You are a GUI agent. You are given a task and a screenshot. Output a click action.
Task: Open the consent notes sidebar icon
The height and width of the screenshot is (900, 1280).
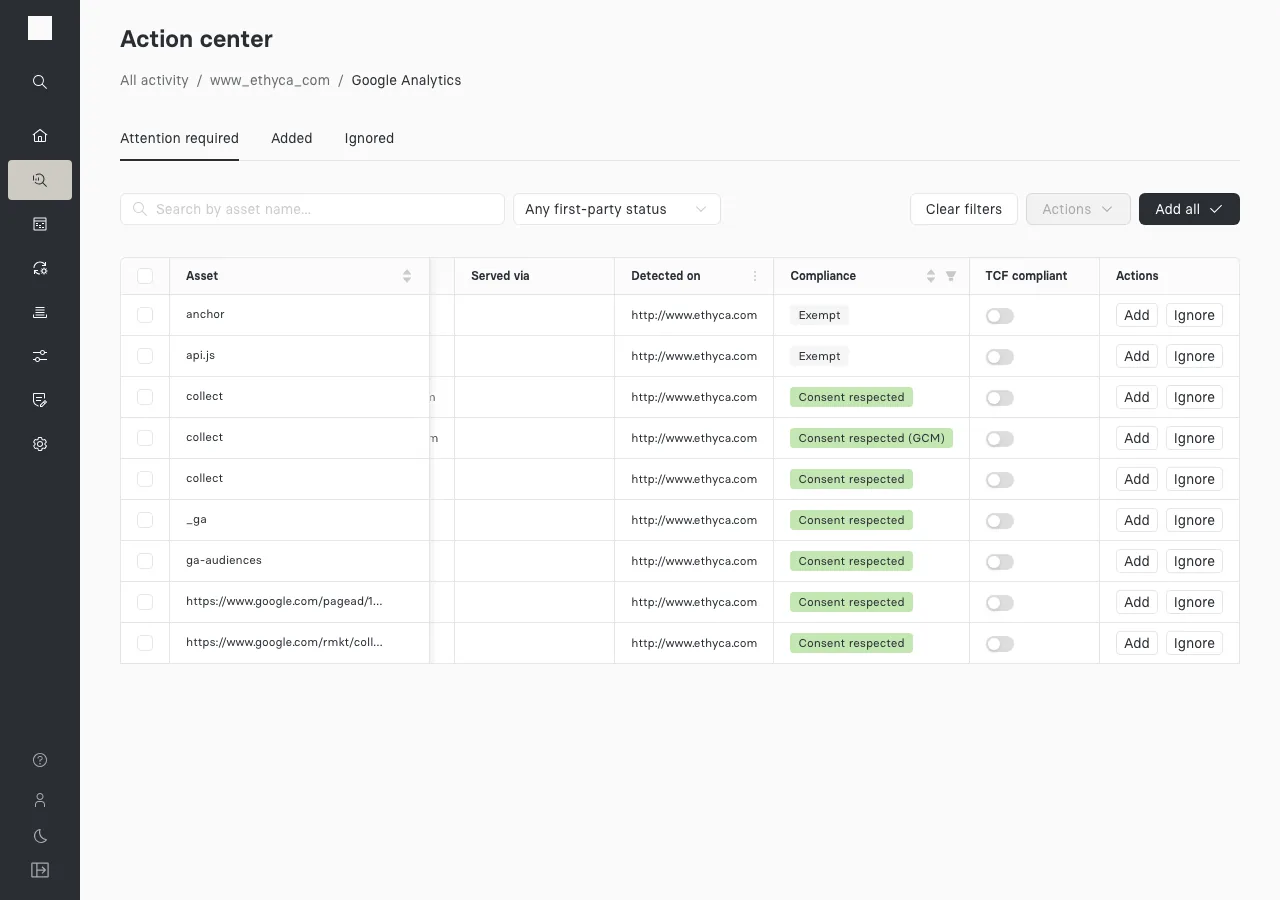click(40, 400)
